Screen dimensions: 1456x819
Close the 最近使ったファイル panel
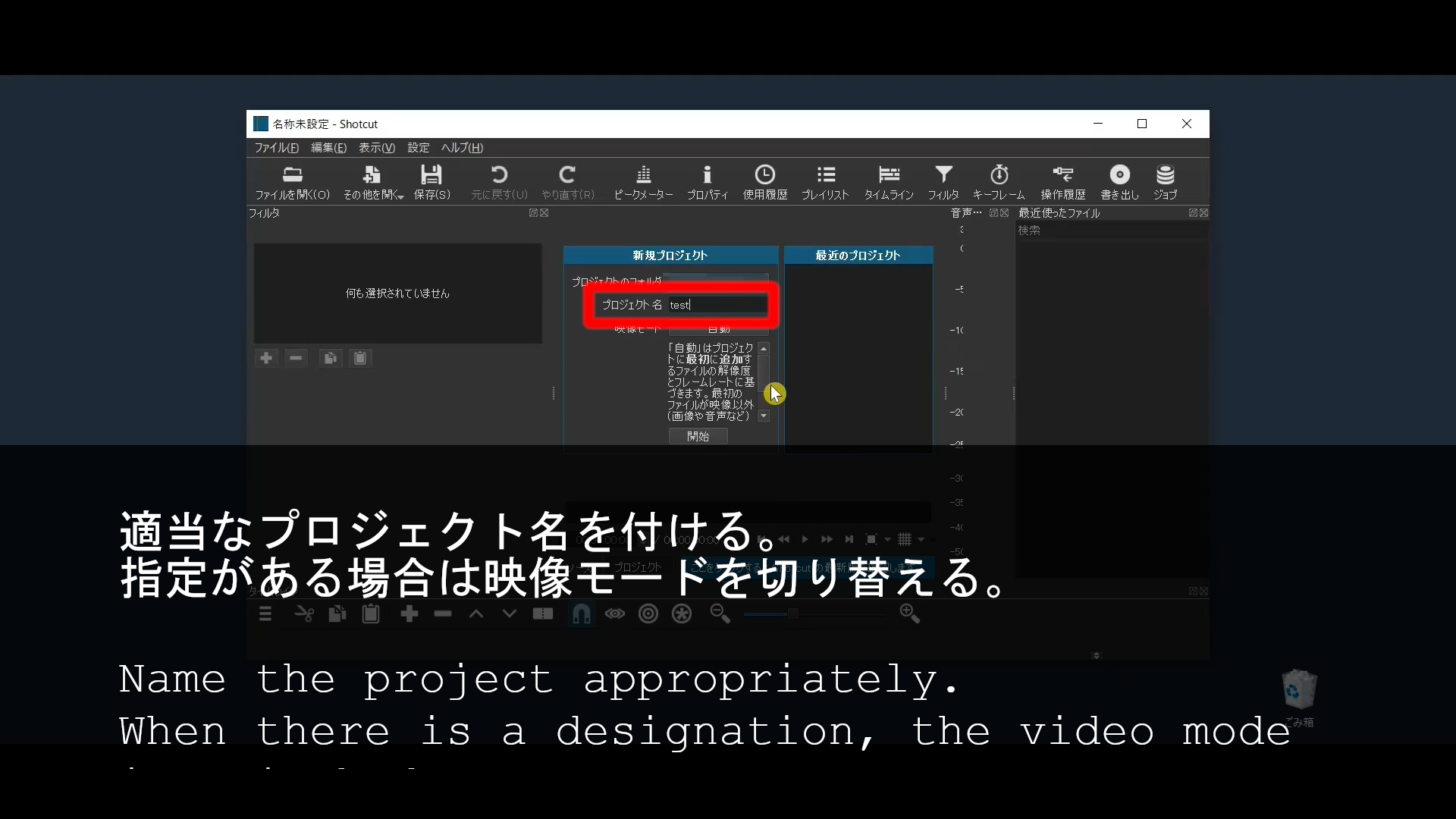[1203, 213]
